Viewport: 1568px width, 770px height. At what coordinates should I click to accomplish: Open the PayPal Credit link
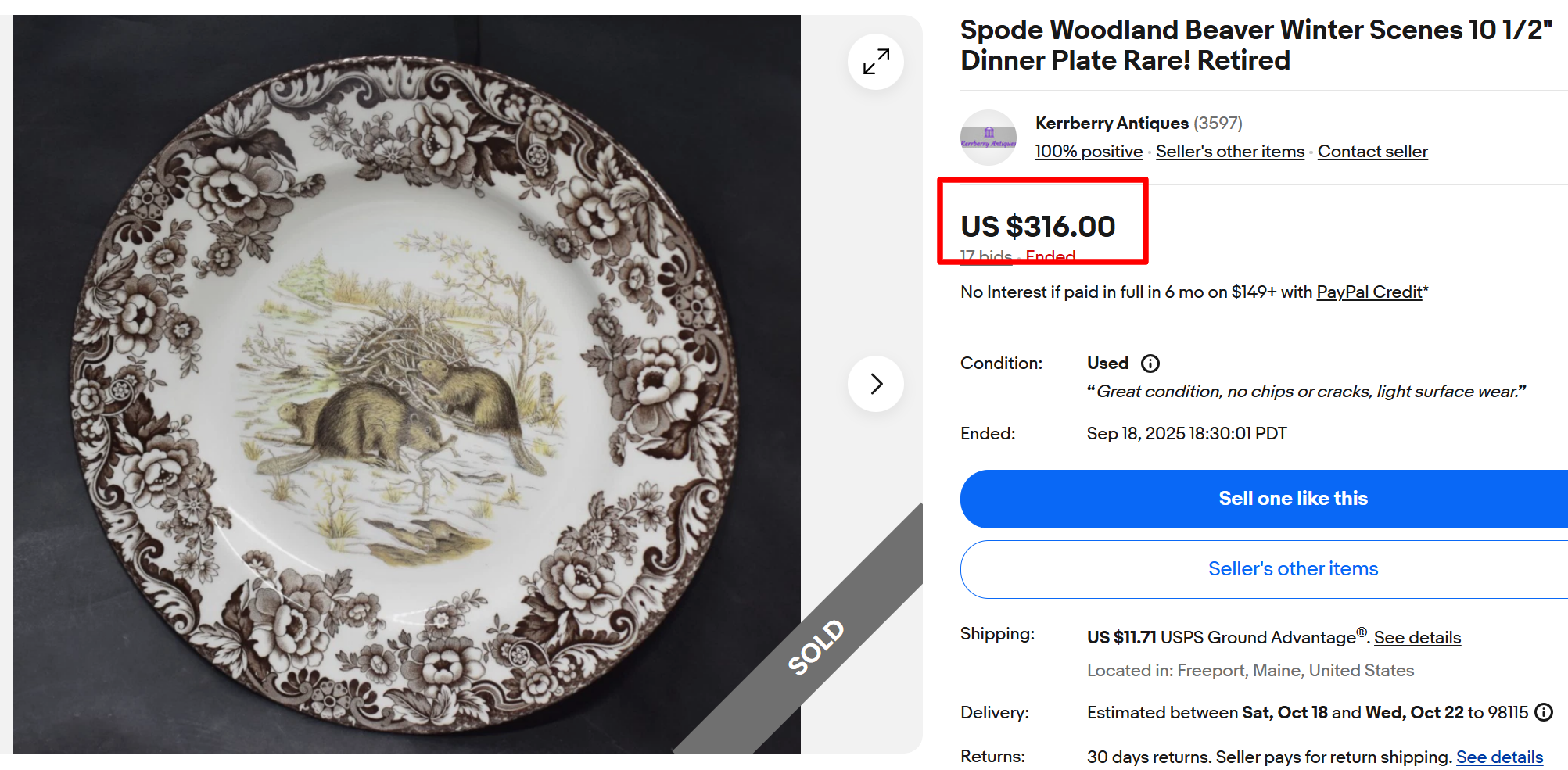click(x=1369, y=292)
